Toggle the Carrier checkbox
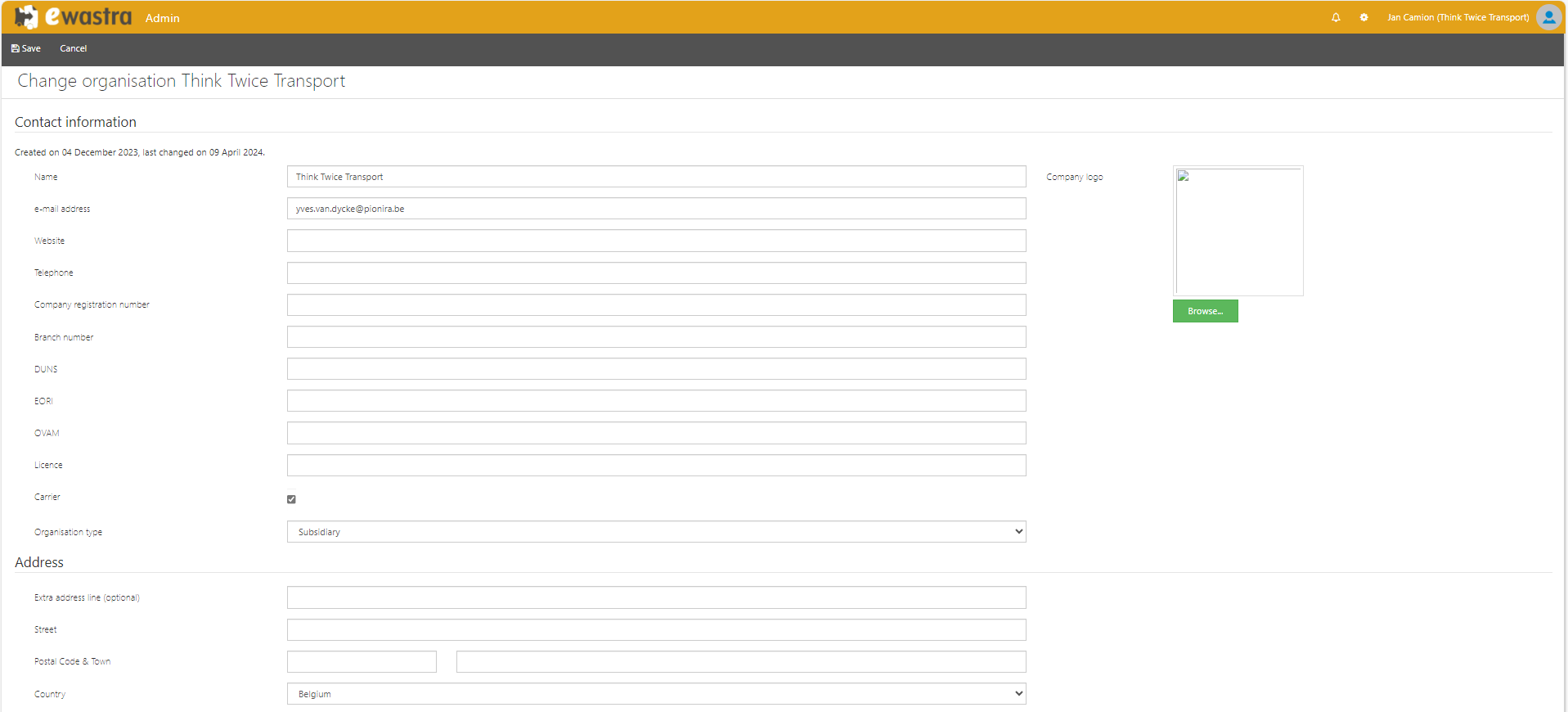The image size is (1568, 712). coord(291,499)
